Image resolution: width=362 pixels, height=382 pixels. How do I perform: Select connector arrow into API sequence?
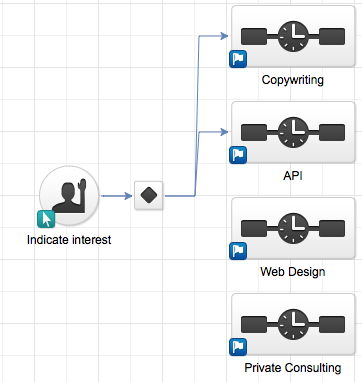[213, 132]
